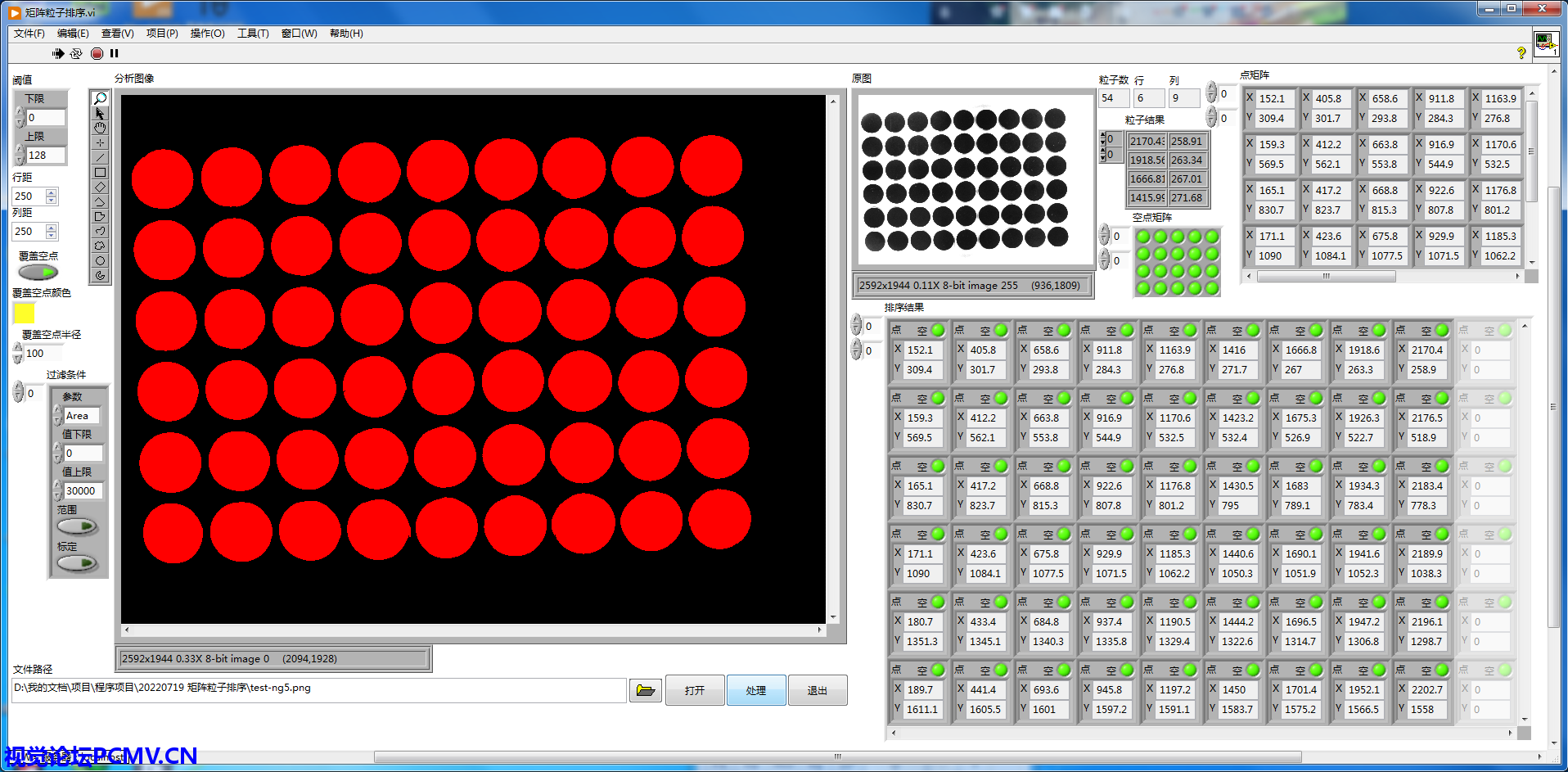
Task: Click the 退出 exit button
Action: pyautogui.click(x=817, y=691)
